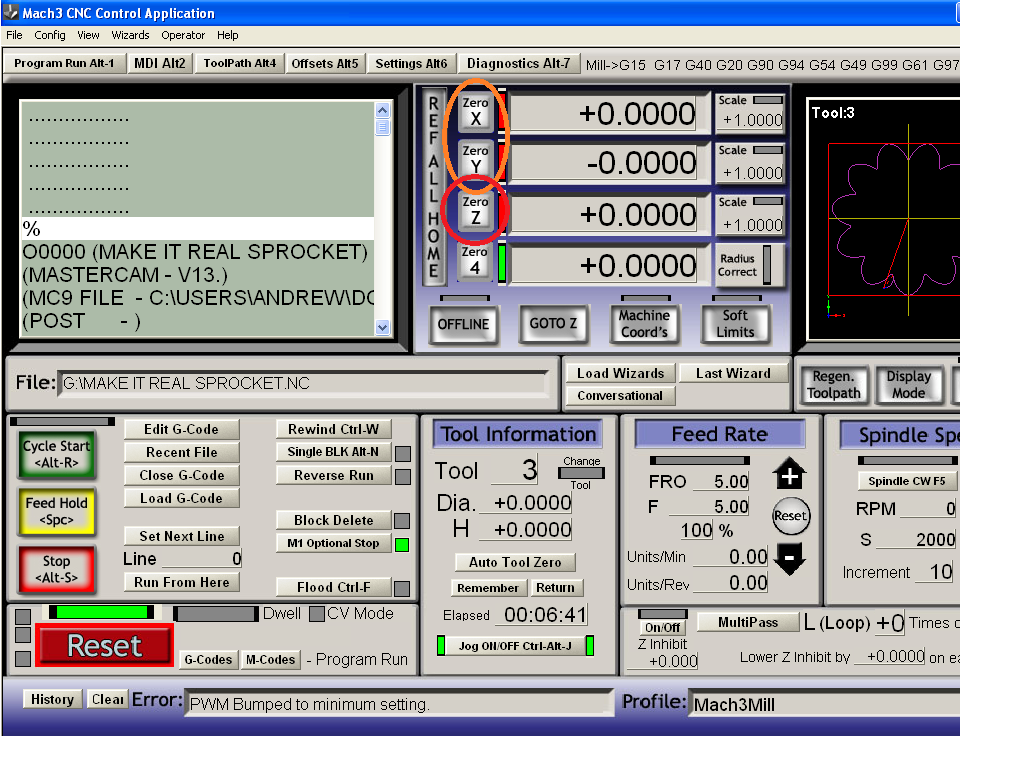Viewport: 1024px width, 768px height.
Task: Click the round feed rate Reset button
Action: (x=789, y=516)
